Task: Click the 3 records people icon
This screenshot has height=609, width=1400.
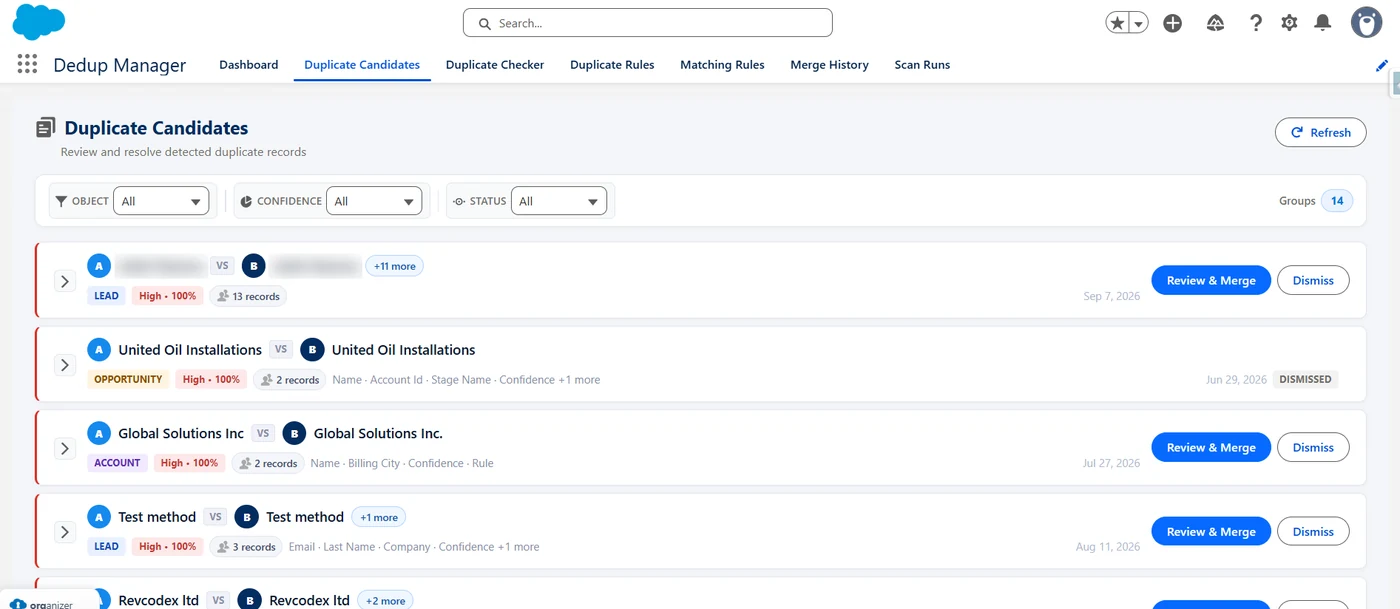Action: pyautogui.click(x=223, y=547)
